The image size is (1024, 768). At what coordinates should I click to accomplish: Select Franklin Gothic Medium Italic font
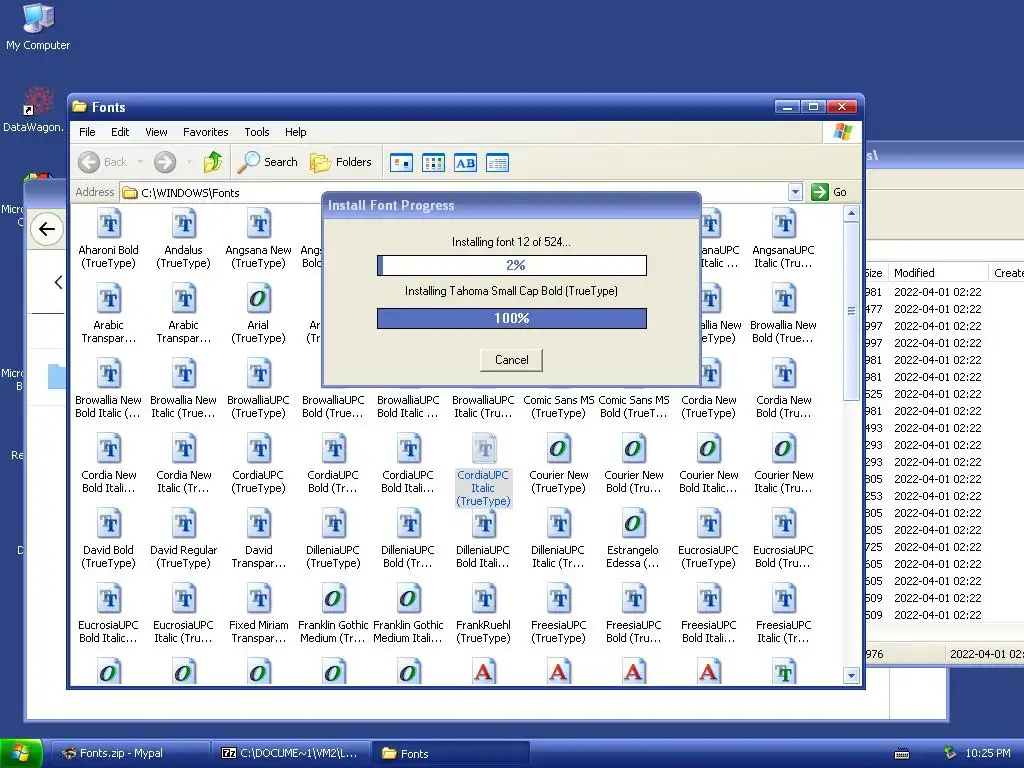point(408,614)
